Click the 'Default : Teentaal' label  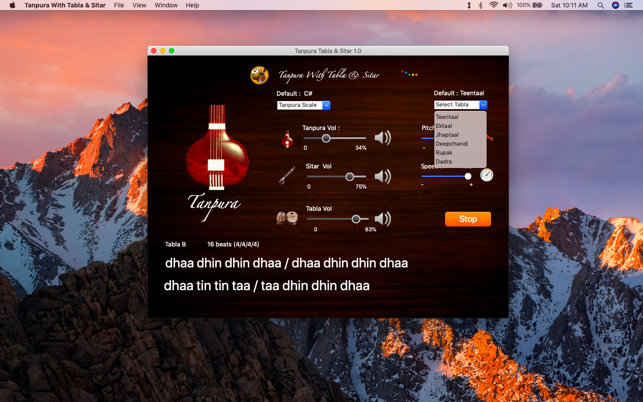coord(459,93)
